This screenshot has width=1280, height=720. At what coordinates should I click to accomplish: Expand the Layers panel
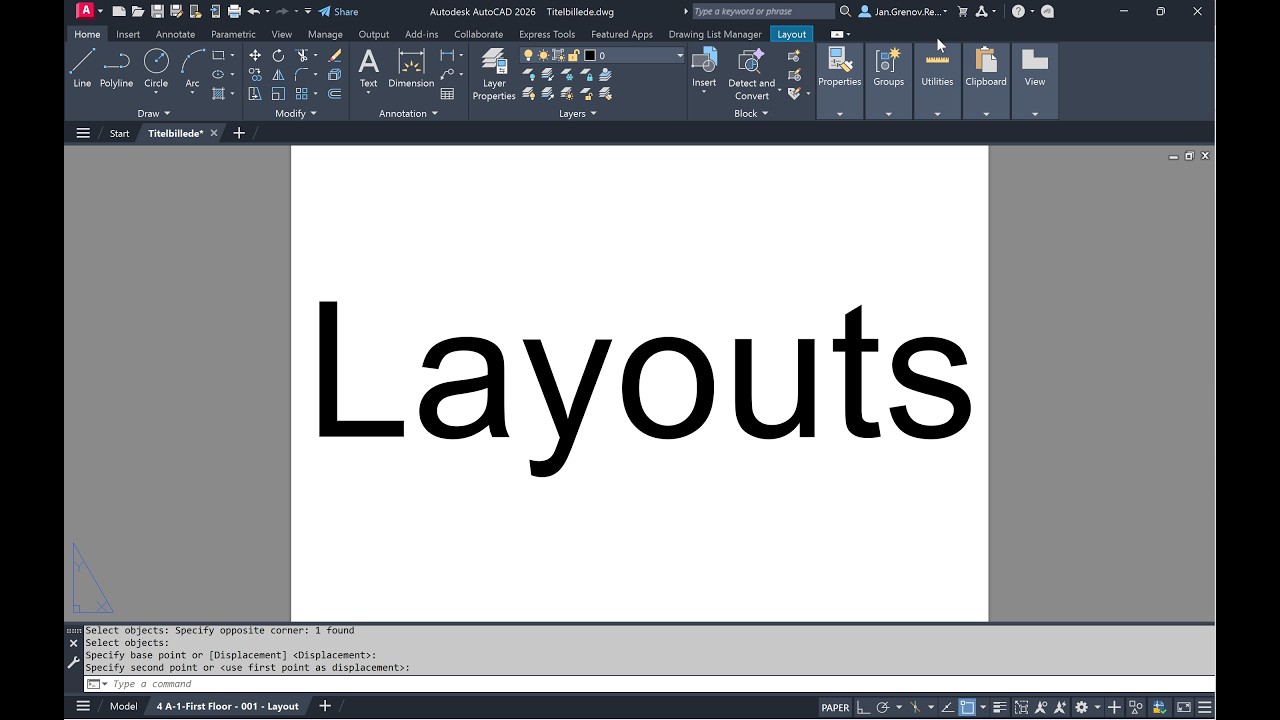(x=578, y=113)
